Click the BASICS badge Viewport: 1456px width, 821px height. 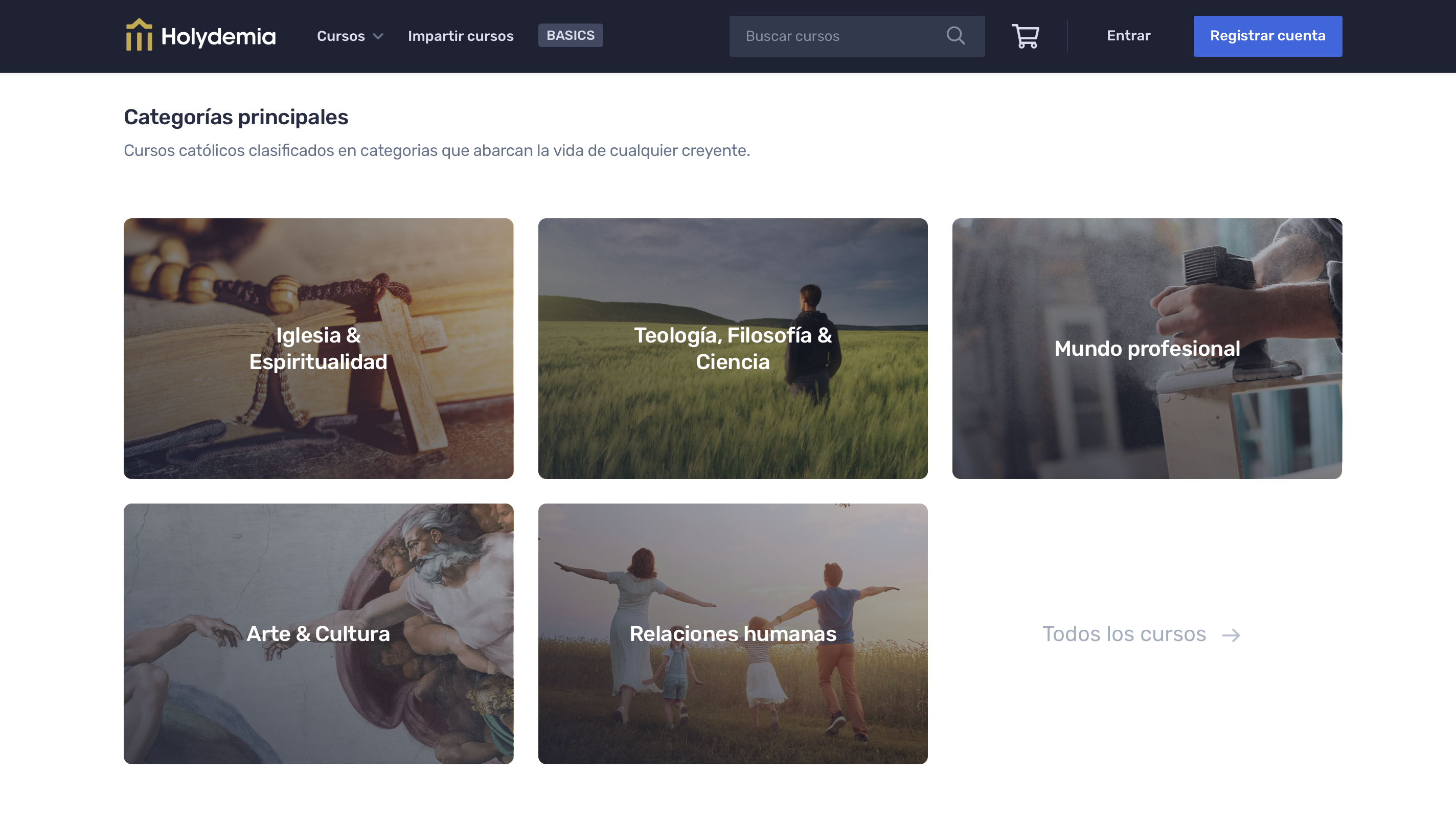[x=571, y=36]
